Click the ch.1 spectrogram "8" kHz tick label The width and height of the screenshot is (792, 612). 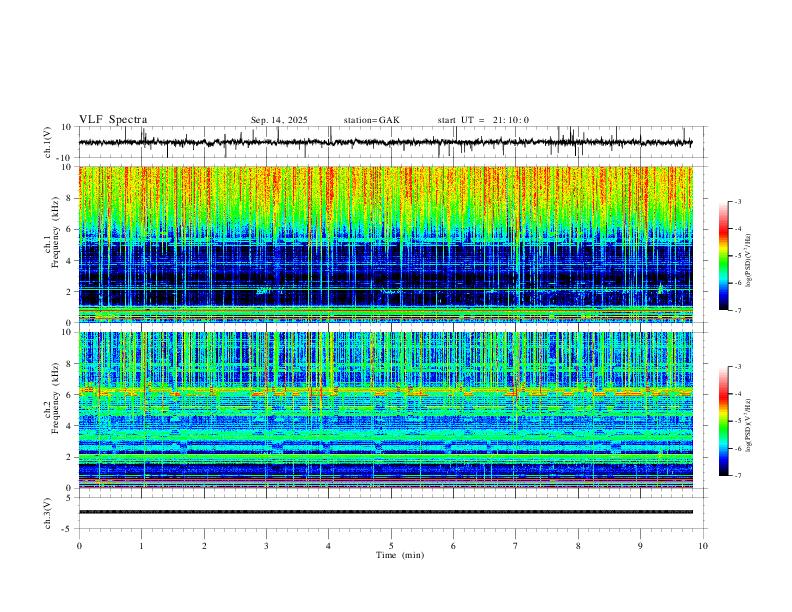tap(69, 198)
